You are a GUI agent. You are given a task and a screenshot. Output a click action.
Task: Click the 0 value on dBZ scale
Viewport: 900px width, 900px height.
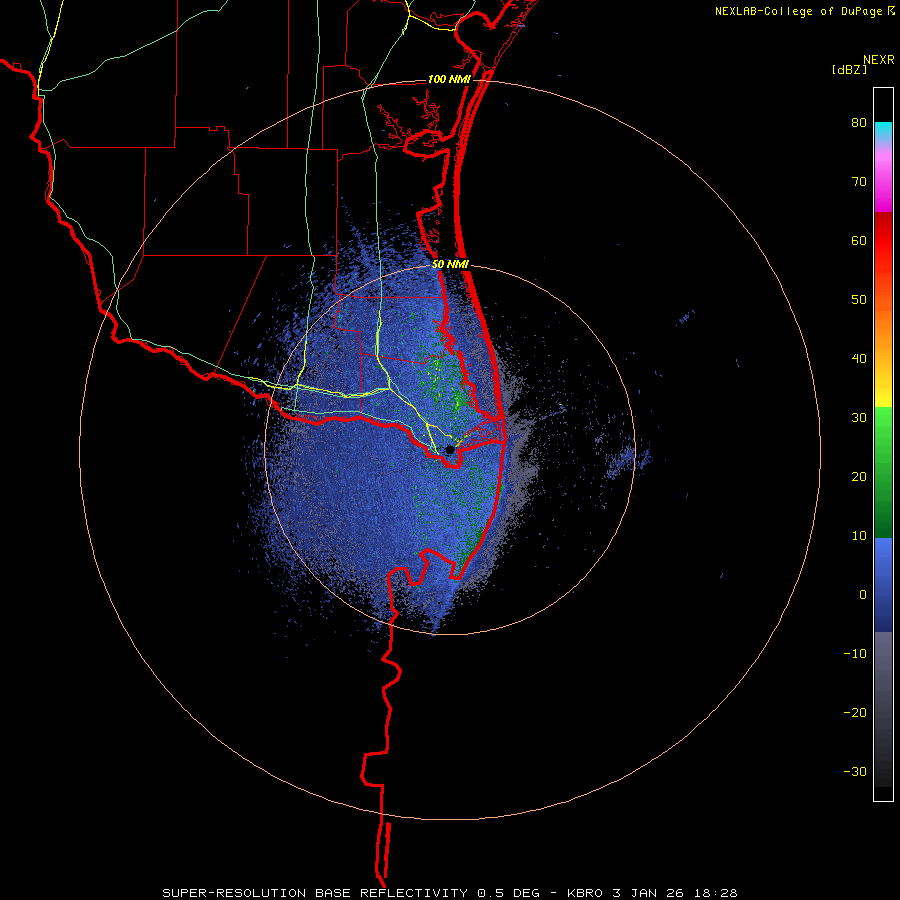tap(863, 595)
